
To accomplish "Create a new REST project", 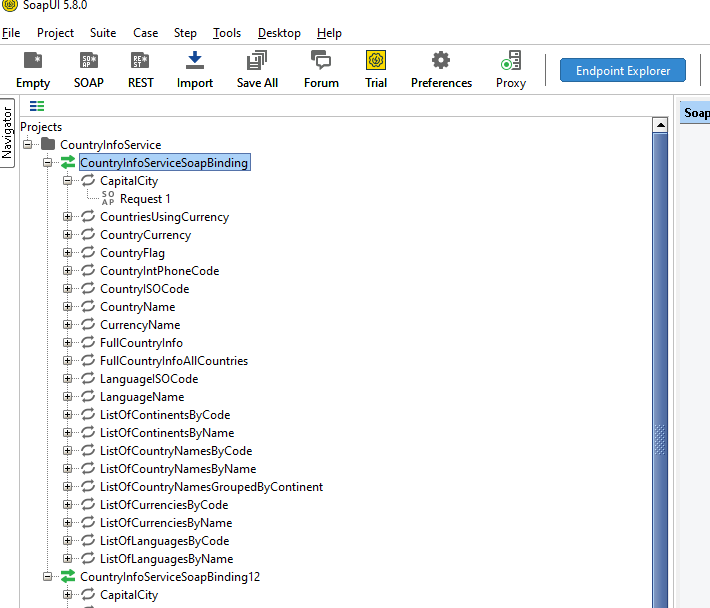I will pyautogui.click(x=140, y=70).
